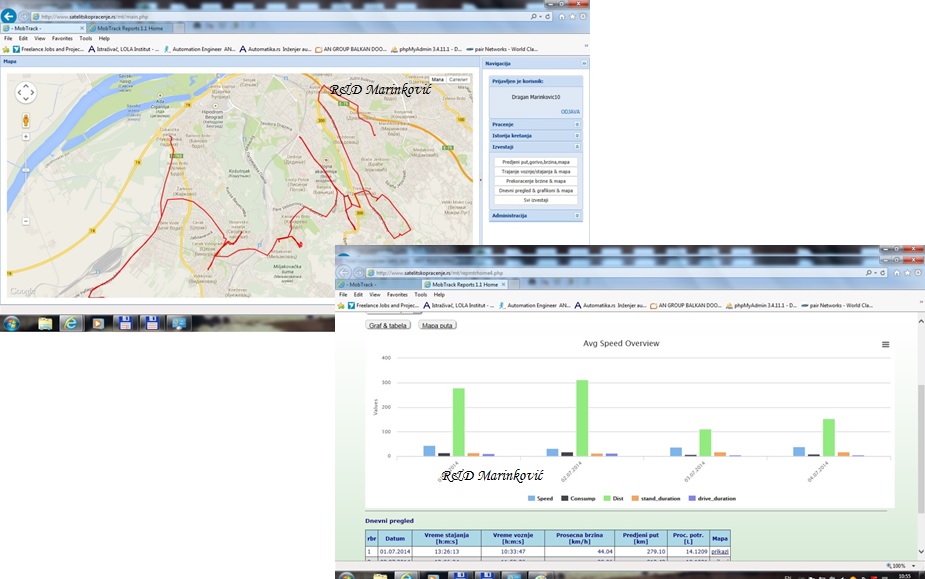This screenshot has width=925, height=579.
Task: Open the Favorites menu in map window
Action: 62,38
